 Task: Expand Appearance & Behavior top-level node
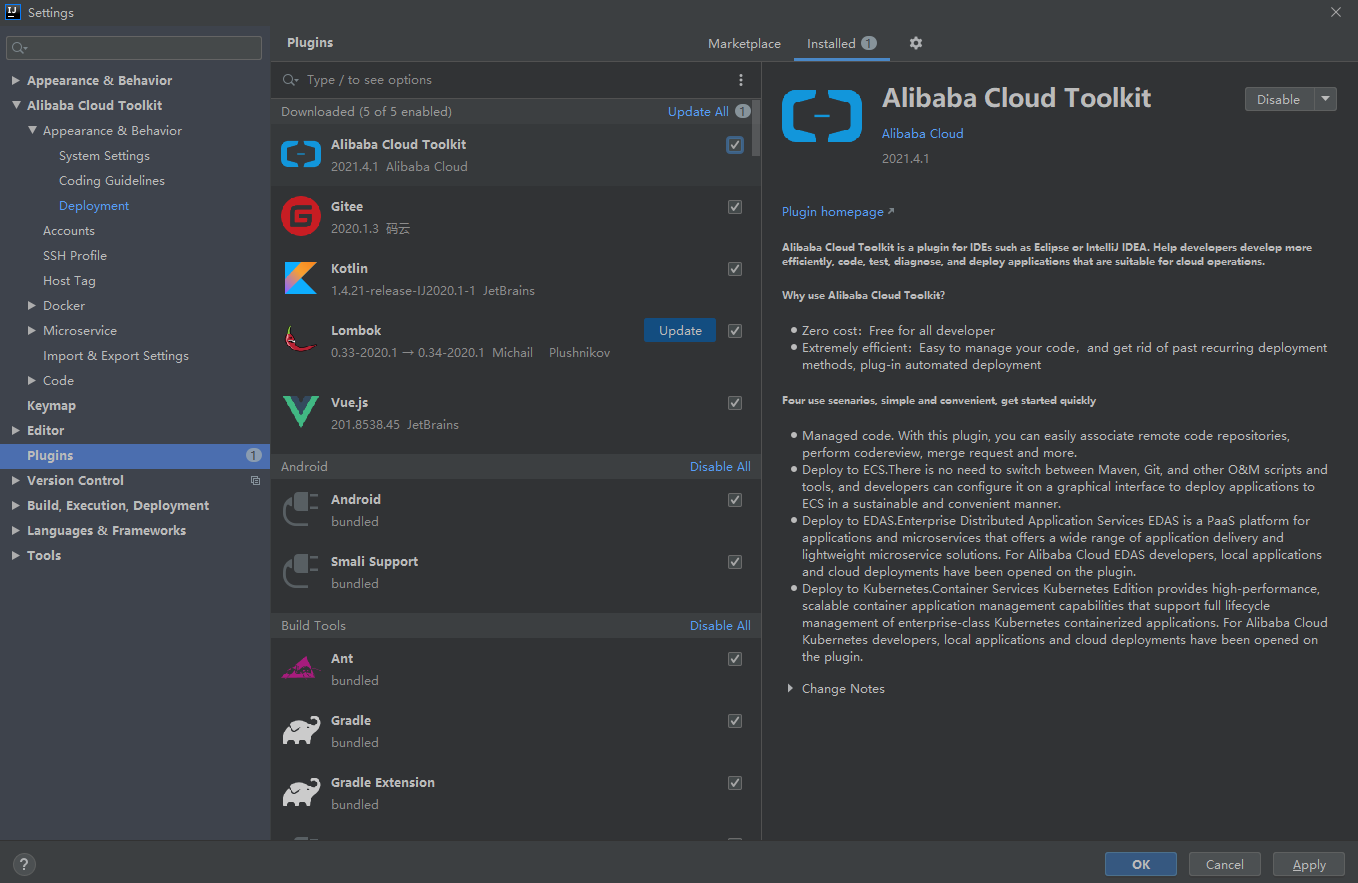[x=16, y=81]
